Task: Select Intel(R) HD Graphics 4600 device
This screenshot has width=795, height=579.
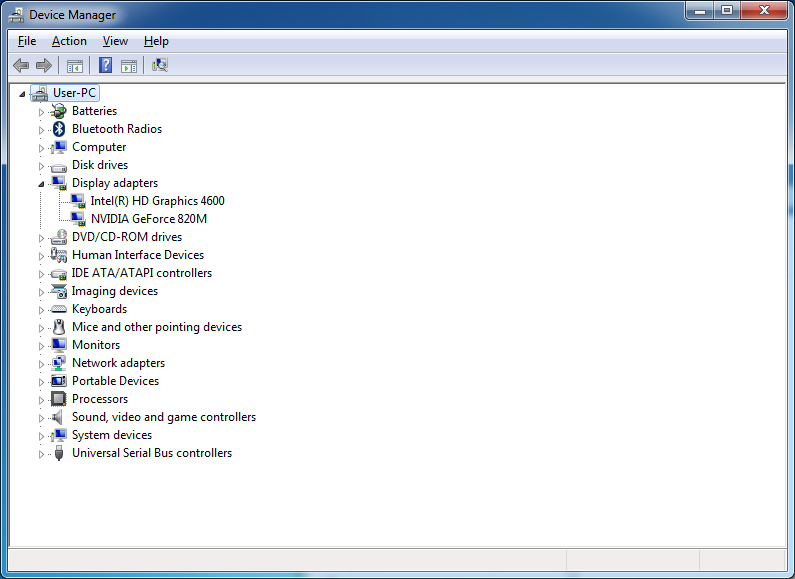Action: pyautogui.click(x=157, y=201)
